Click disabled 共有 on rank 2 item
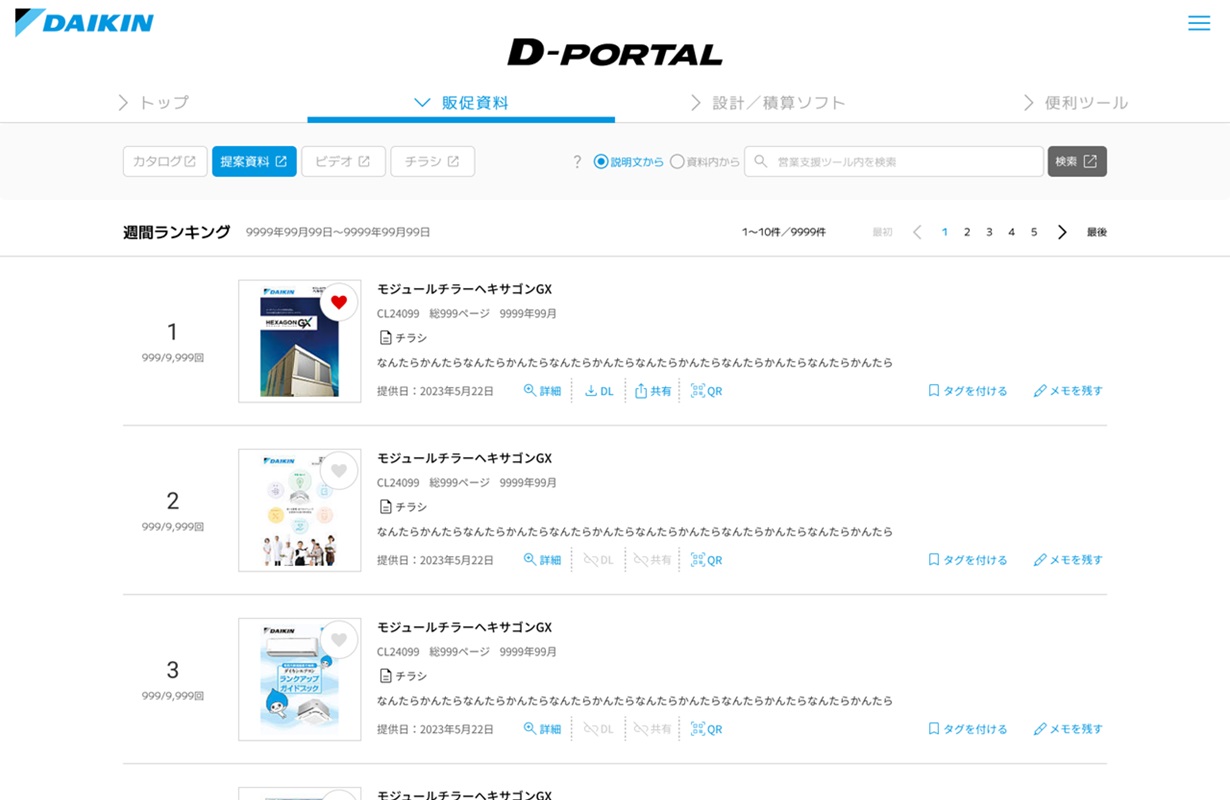The image size is (1230, 800). [x=653, y=560]
